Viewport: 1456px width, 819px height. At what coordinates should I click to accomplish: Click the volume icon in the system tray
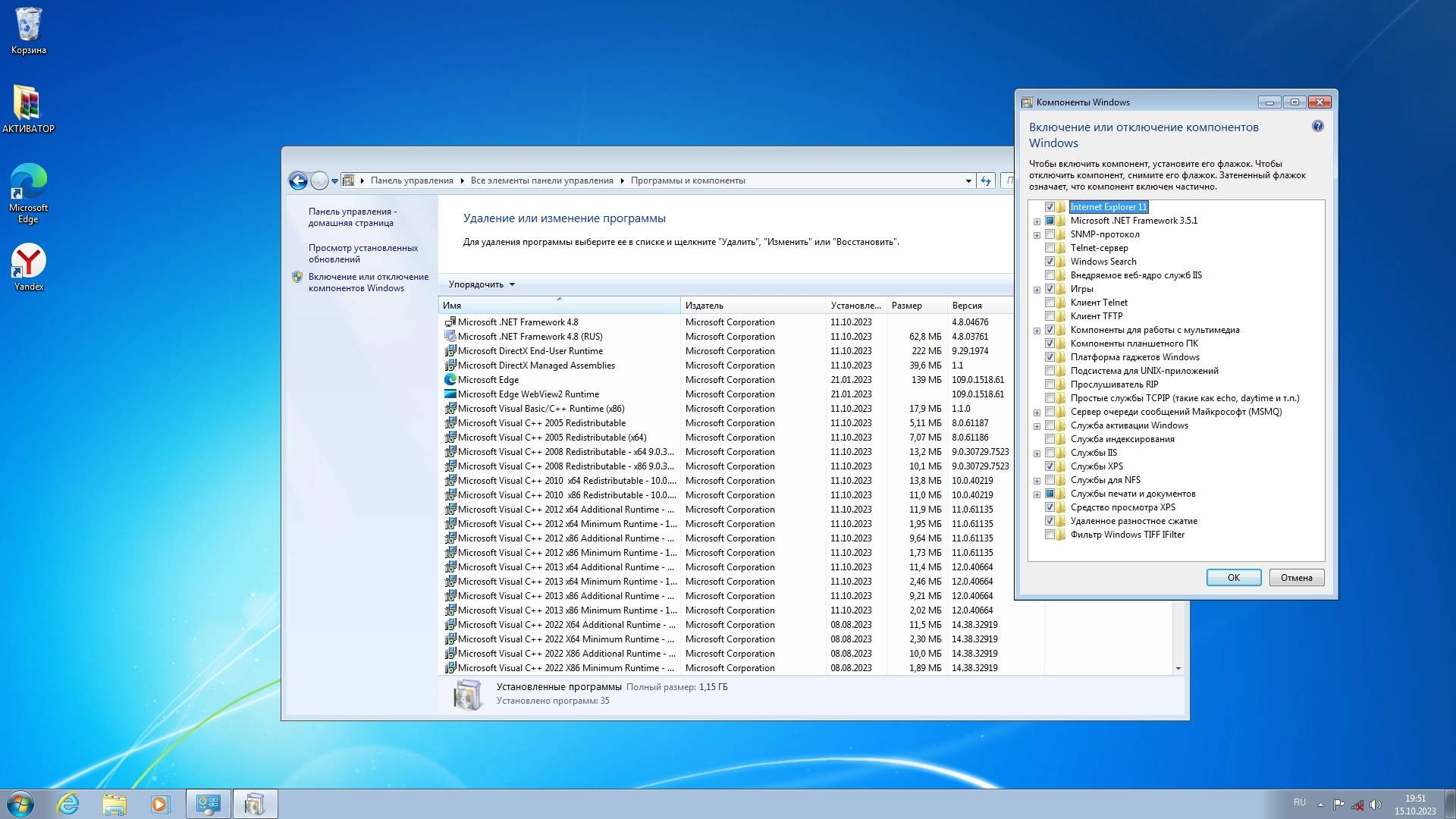[x=1376, y=805]
